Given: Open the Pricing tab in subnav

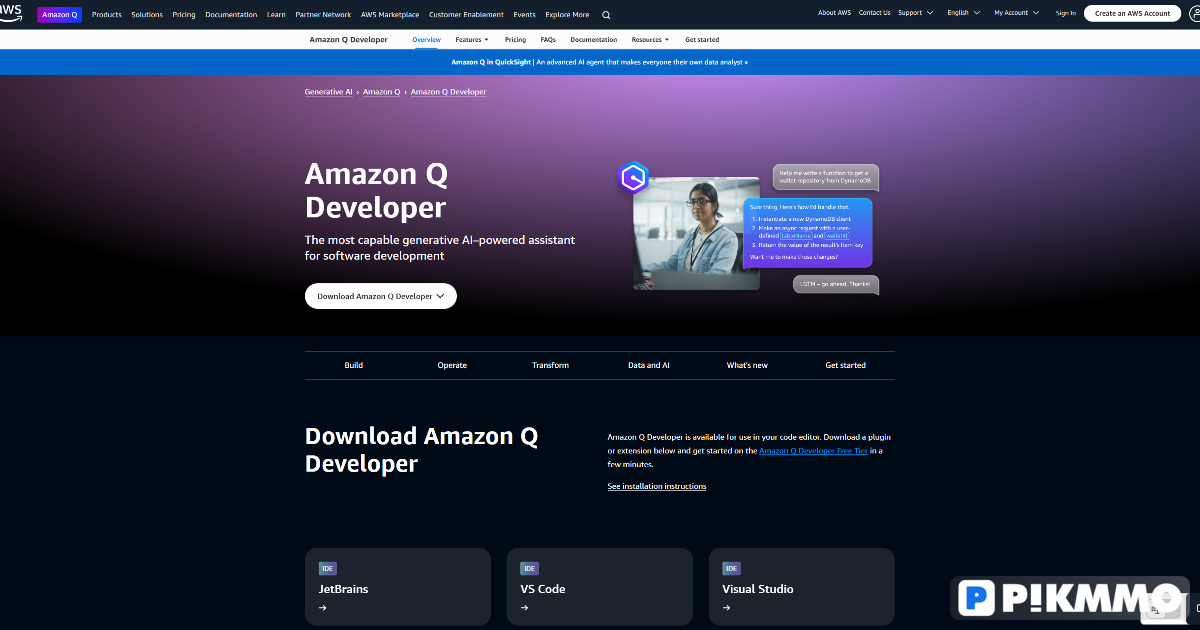Looking at the screenshot, I should [515, 40].
